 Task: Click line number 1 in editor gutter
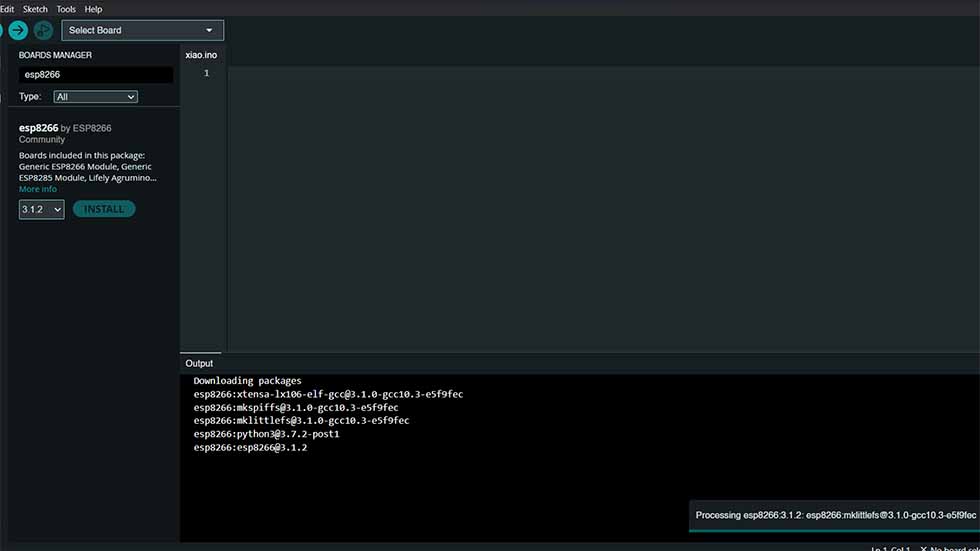206,73
